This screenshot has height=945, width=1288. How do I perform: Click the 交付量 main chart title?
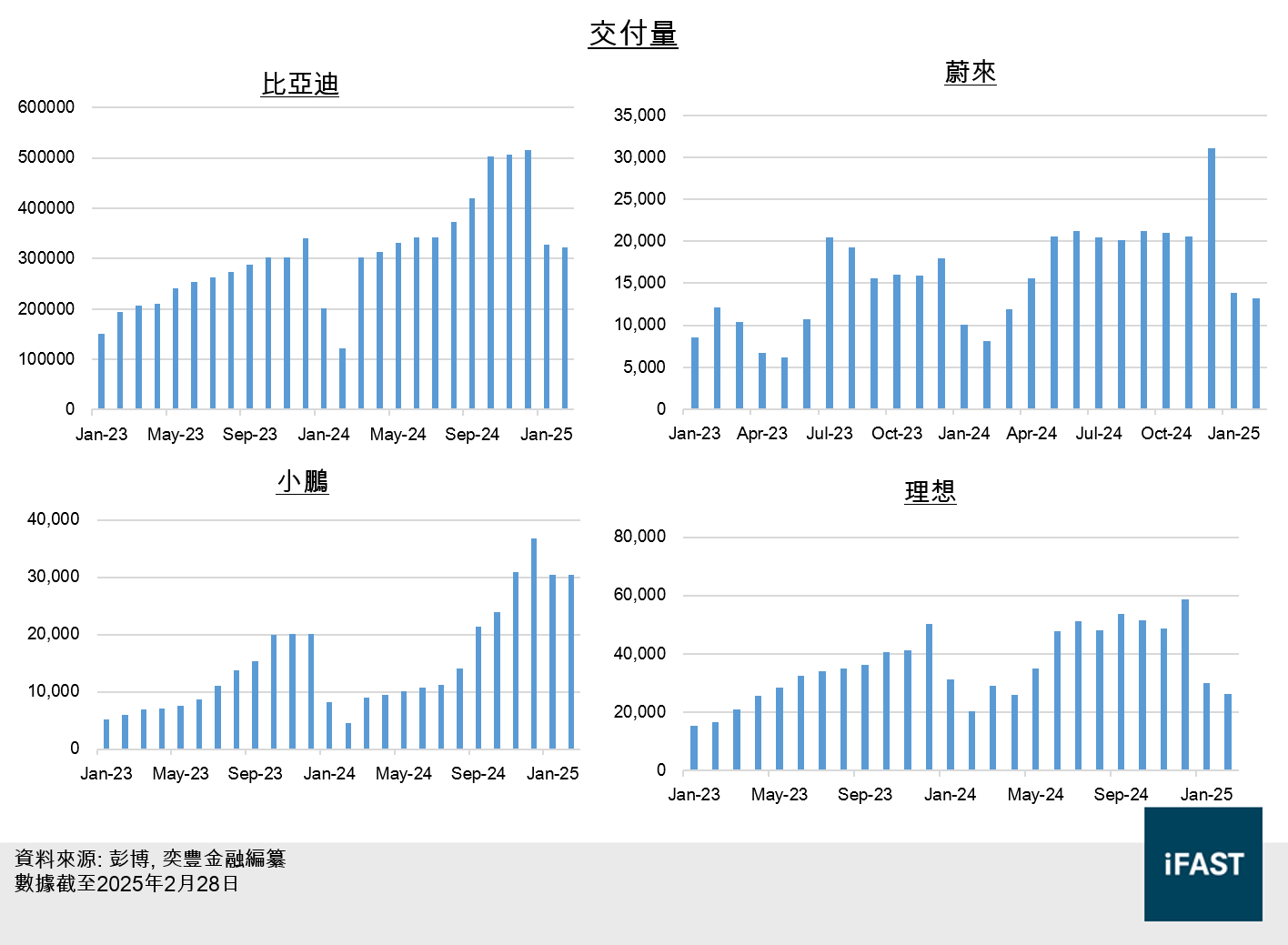coord(634,33)
